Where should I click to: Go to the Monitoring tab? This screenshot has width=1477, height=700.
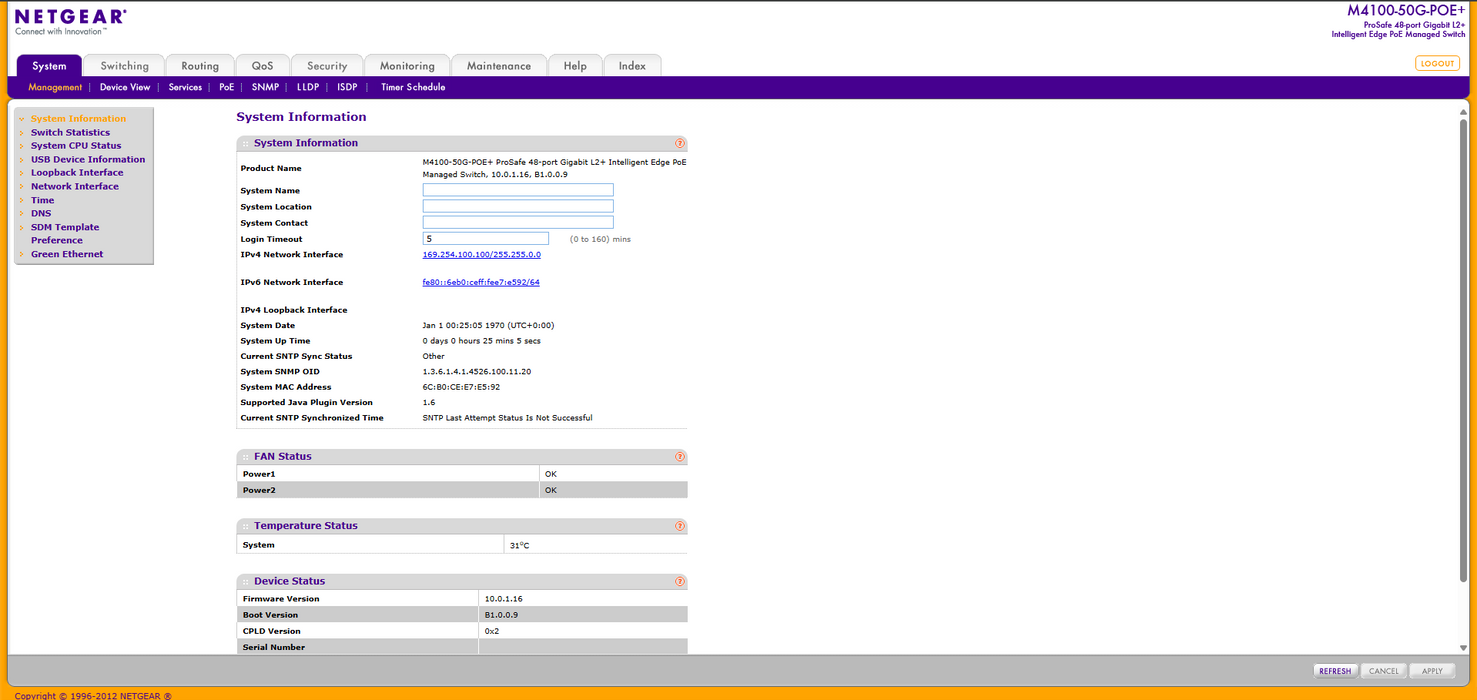[x=407, y=66]
